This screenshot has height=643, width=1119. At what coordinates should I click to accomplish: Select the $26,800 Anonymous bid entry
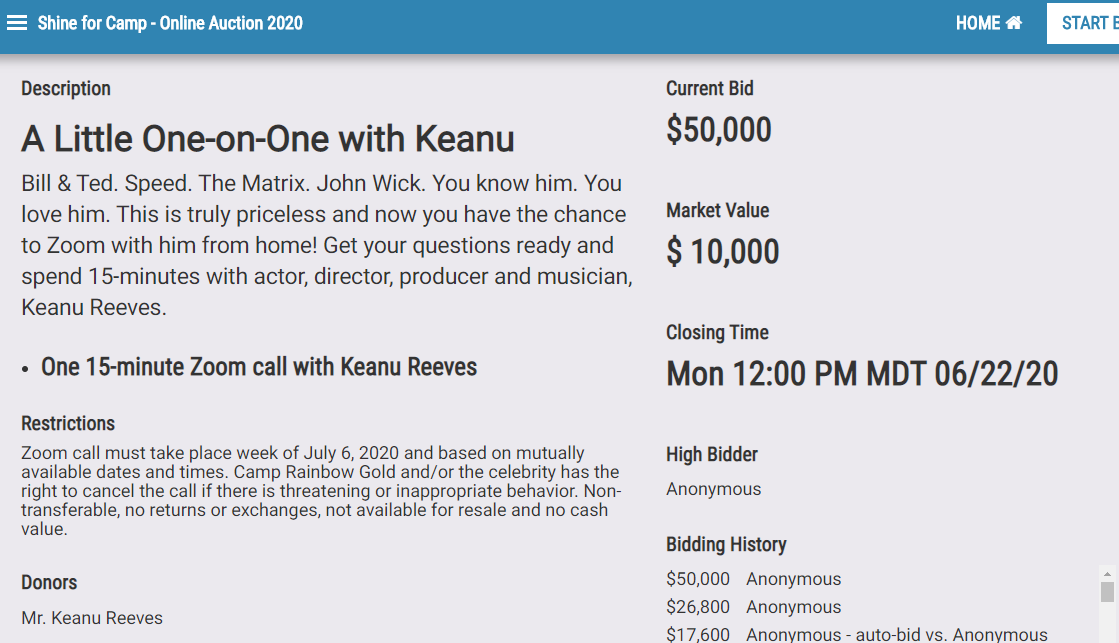754,607
